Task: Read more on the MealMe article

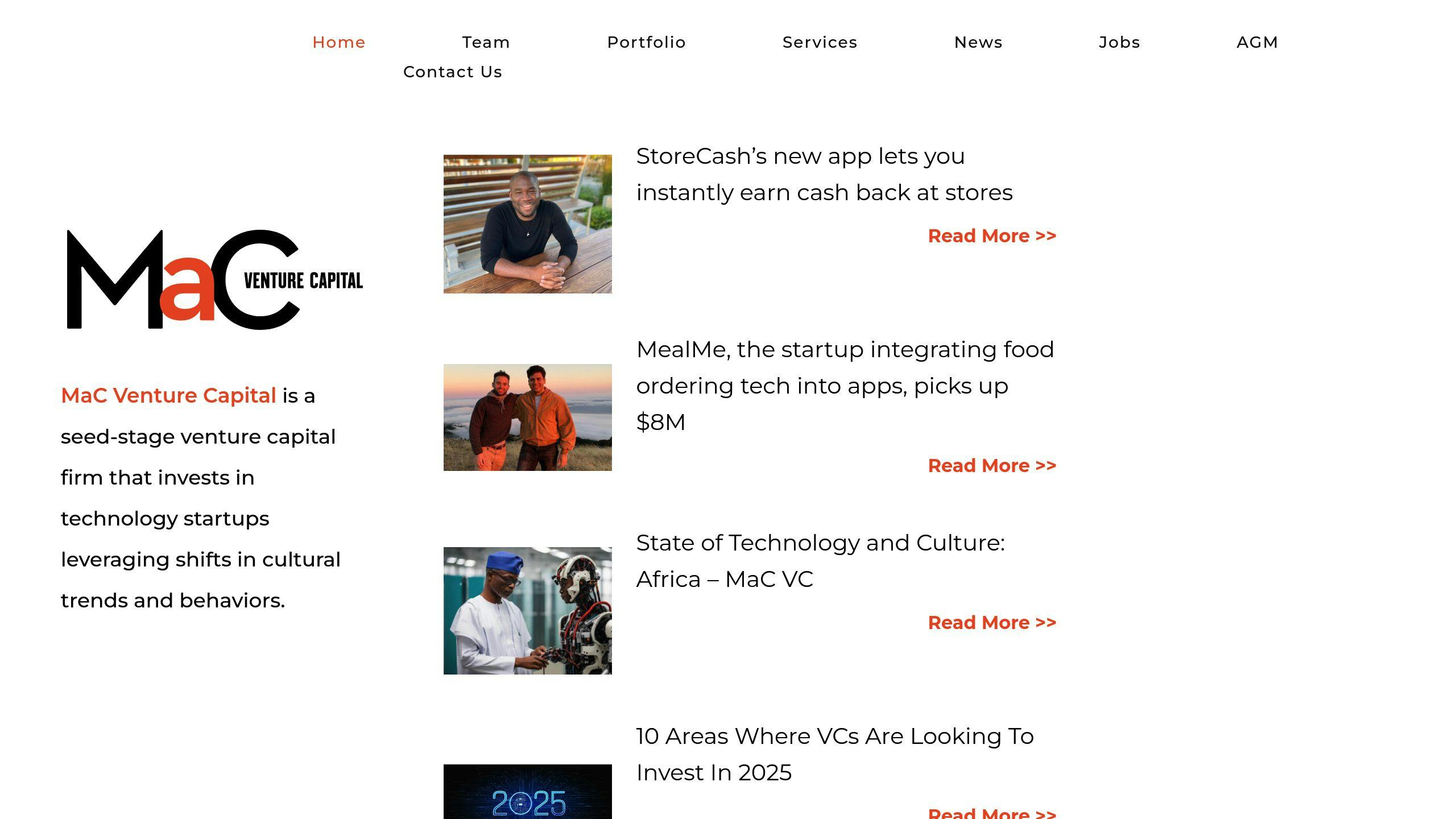Action: point(991,465)
